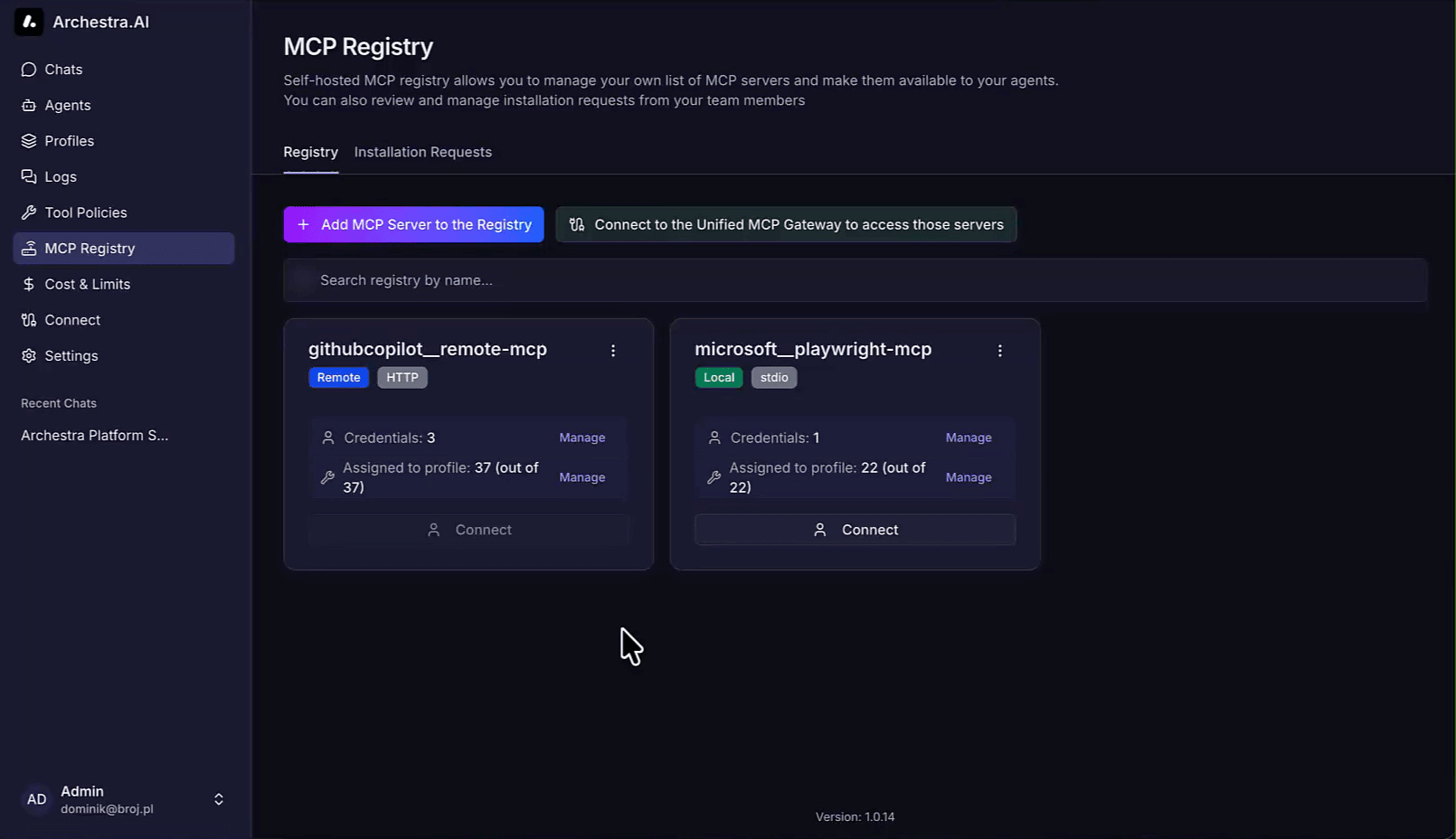
Task: Open options menu for microsoft__playwright-mcp
Action: [999, 351]
